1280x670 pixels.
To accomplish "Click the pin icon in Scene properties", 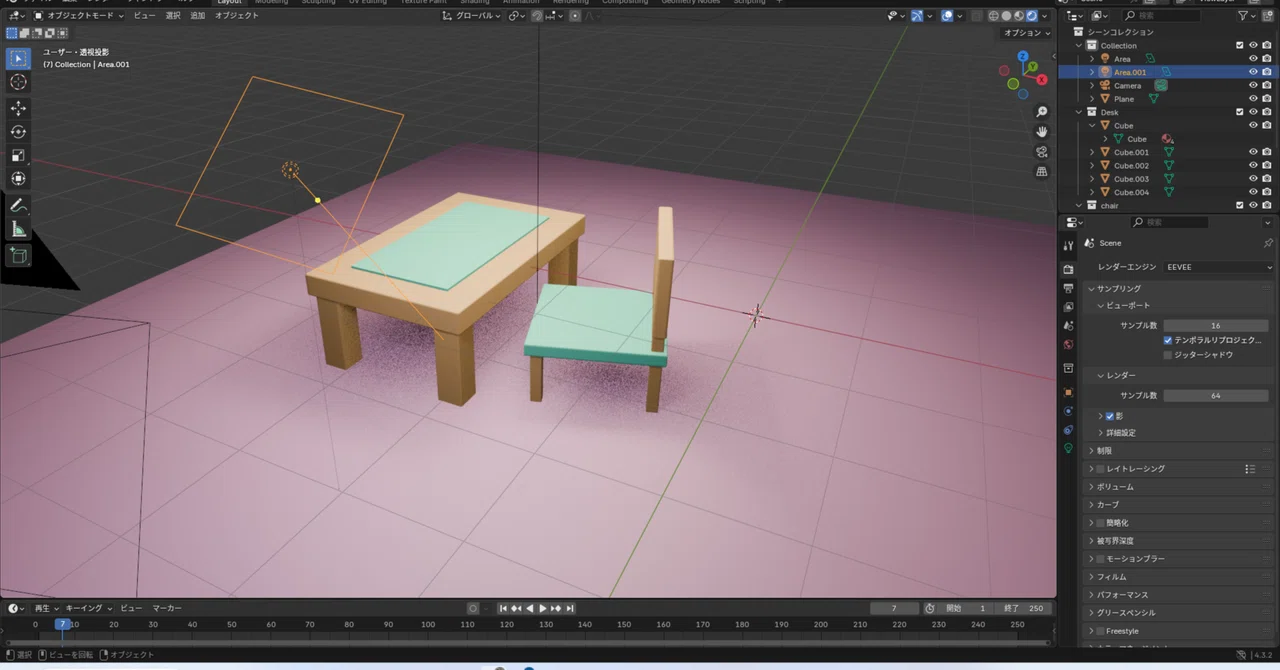I will [1268, 243].
